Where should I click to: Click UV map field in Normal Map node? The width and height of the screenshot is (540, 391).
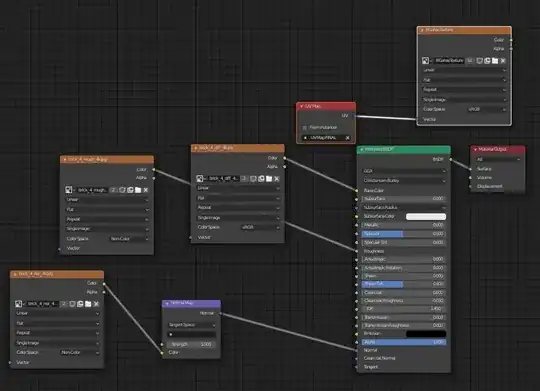tap(192, 335)
